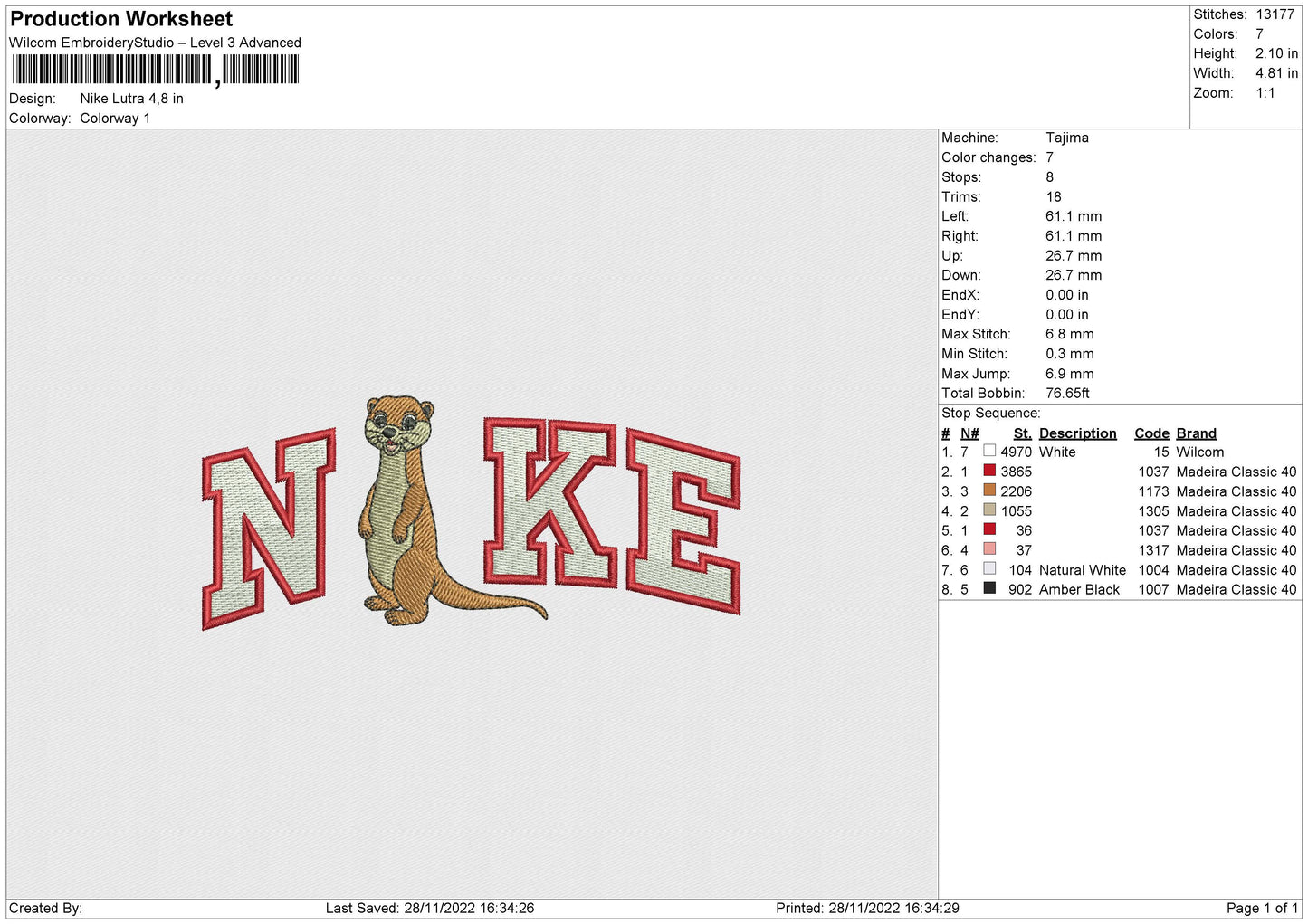Click the design name 'Nike Lutra 4,8 in'
The height and width of the screenshot is (924, 1308).
click(131, 99)
